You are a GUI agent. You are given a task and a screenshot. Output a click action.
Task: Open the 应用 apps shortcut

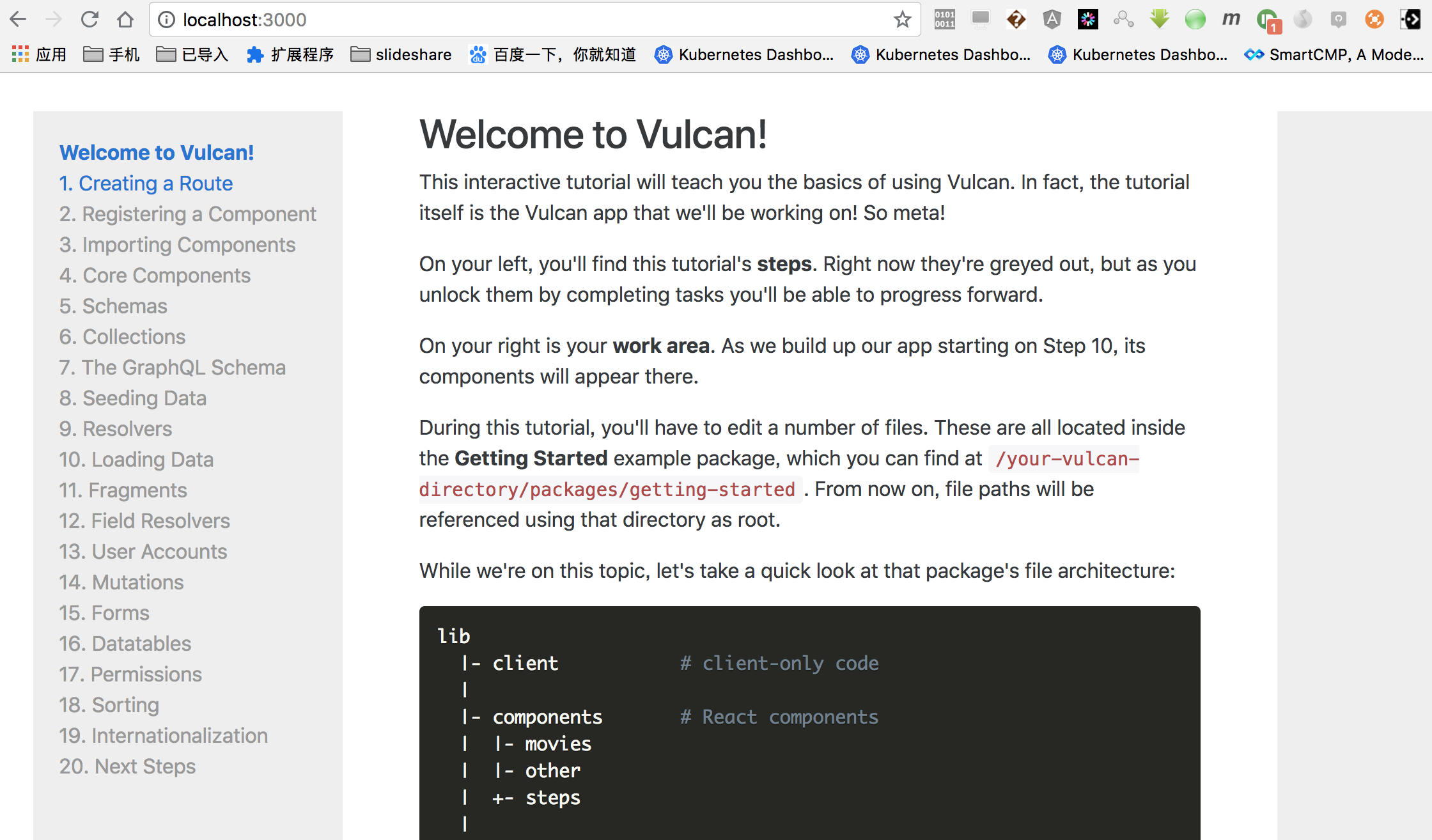coord(38,54)
